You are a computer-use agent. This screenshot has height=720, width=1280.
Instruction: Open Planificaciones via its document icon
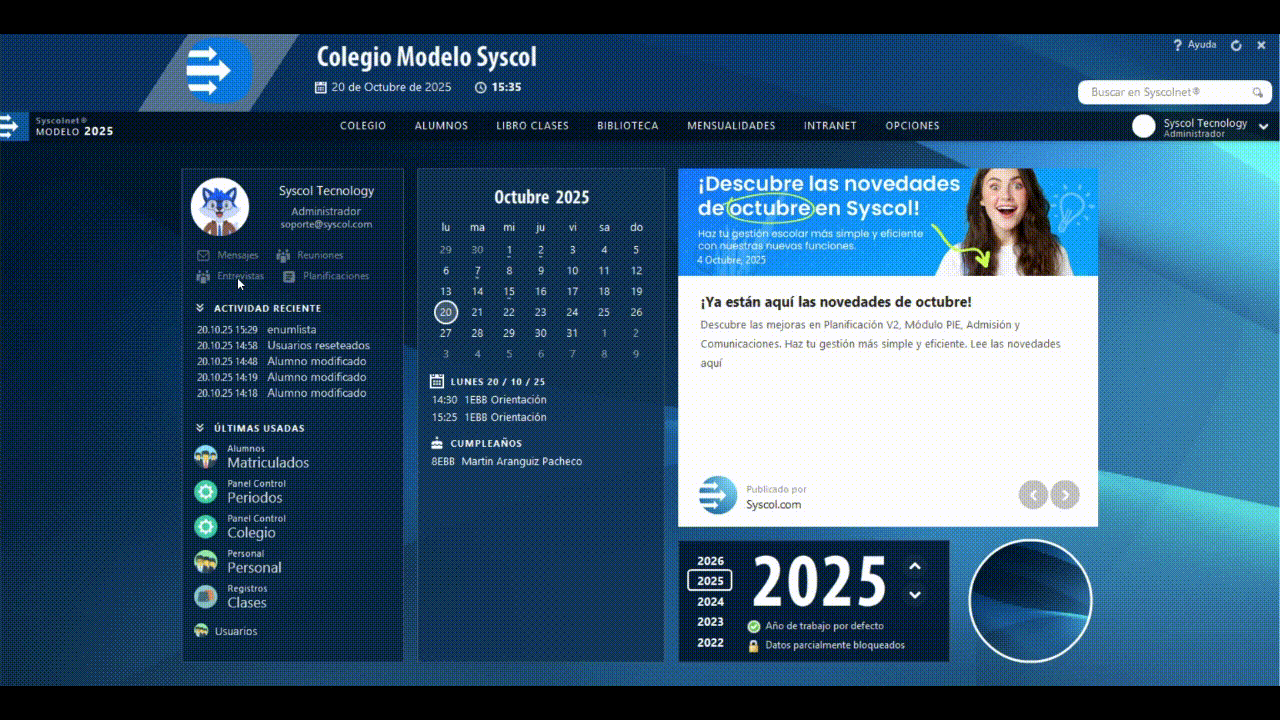tap(289, 276)
